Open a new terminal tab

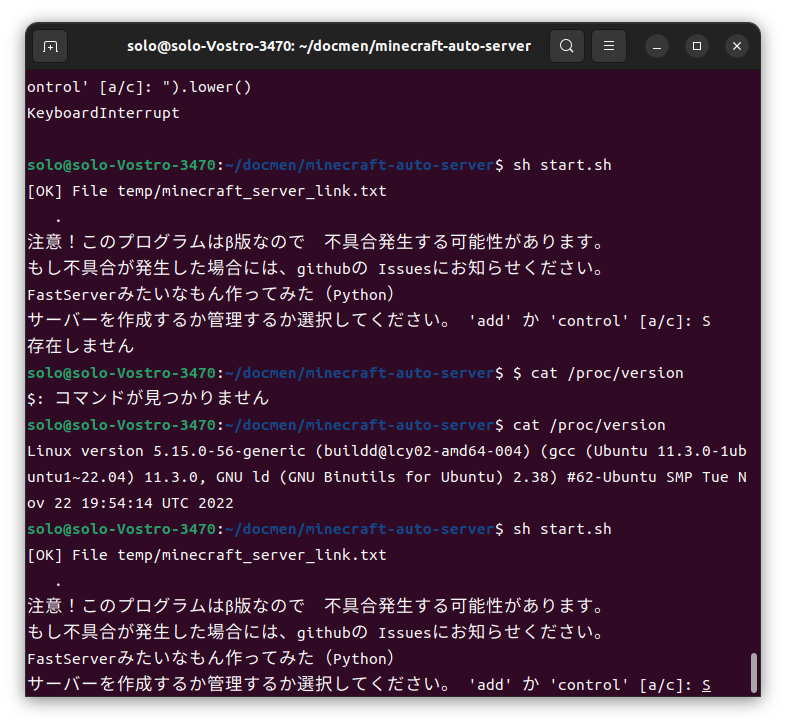[50, 47]
